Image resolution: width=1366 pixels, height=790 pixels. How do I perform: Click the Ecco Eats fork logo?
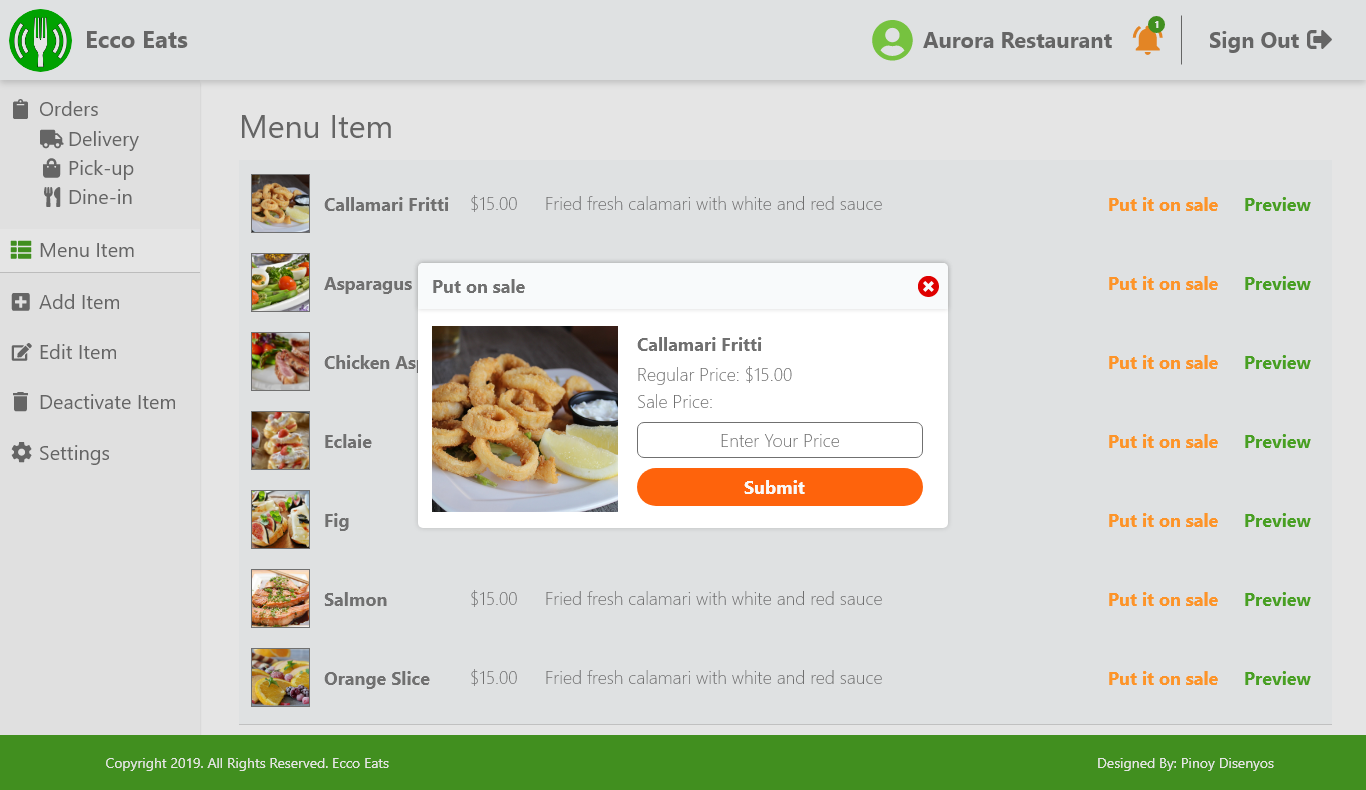point(40,41)
